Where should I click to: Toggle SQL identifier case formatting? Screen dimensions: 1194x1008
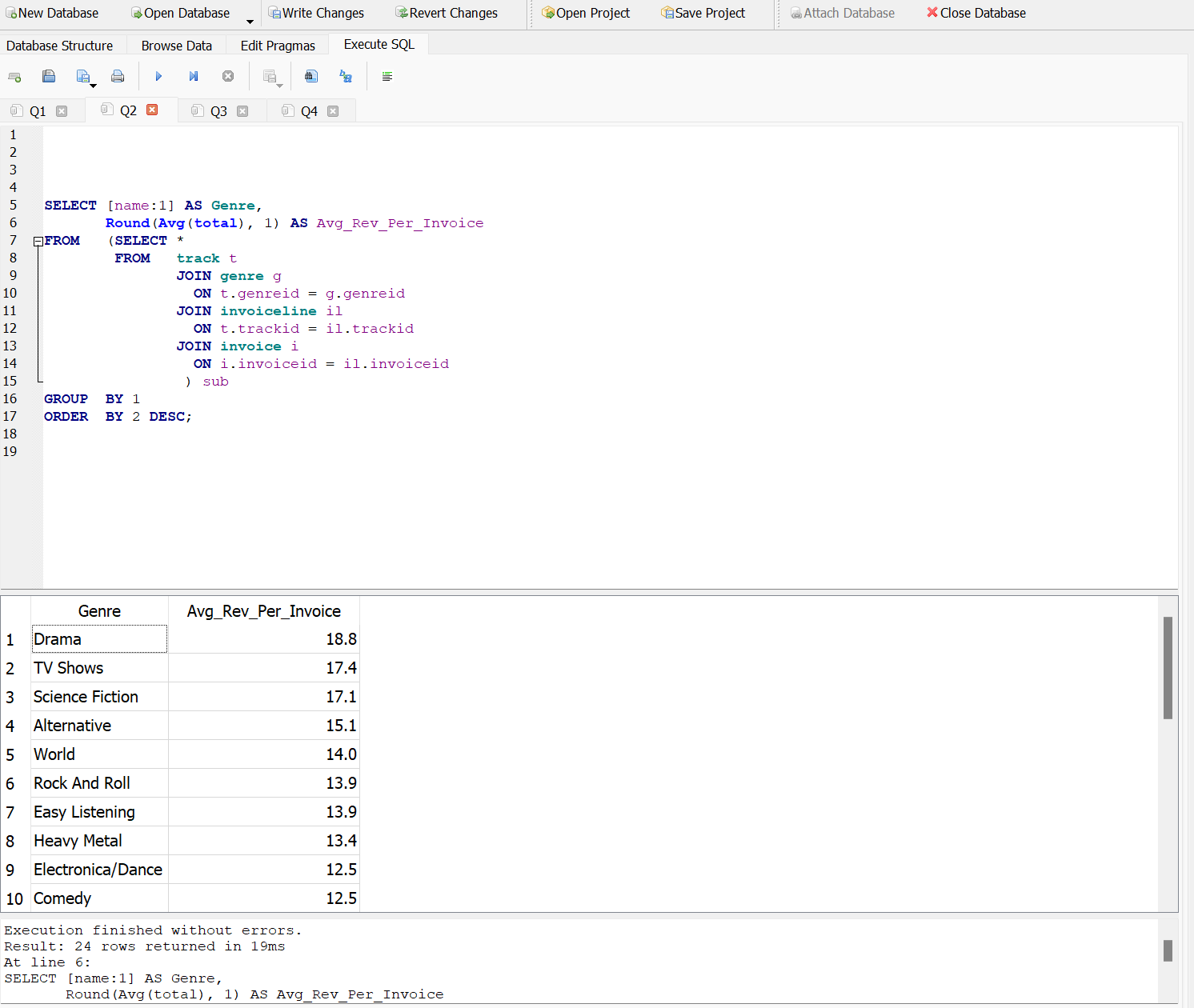tap(345, 76)
